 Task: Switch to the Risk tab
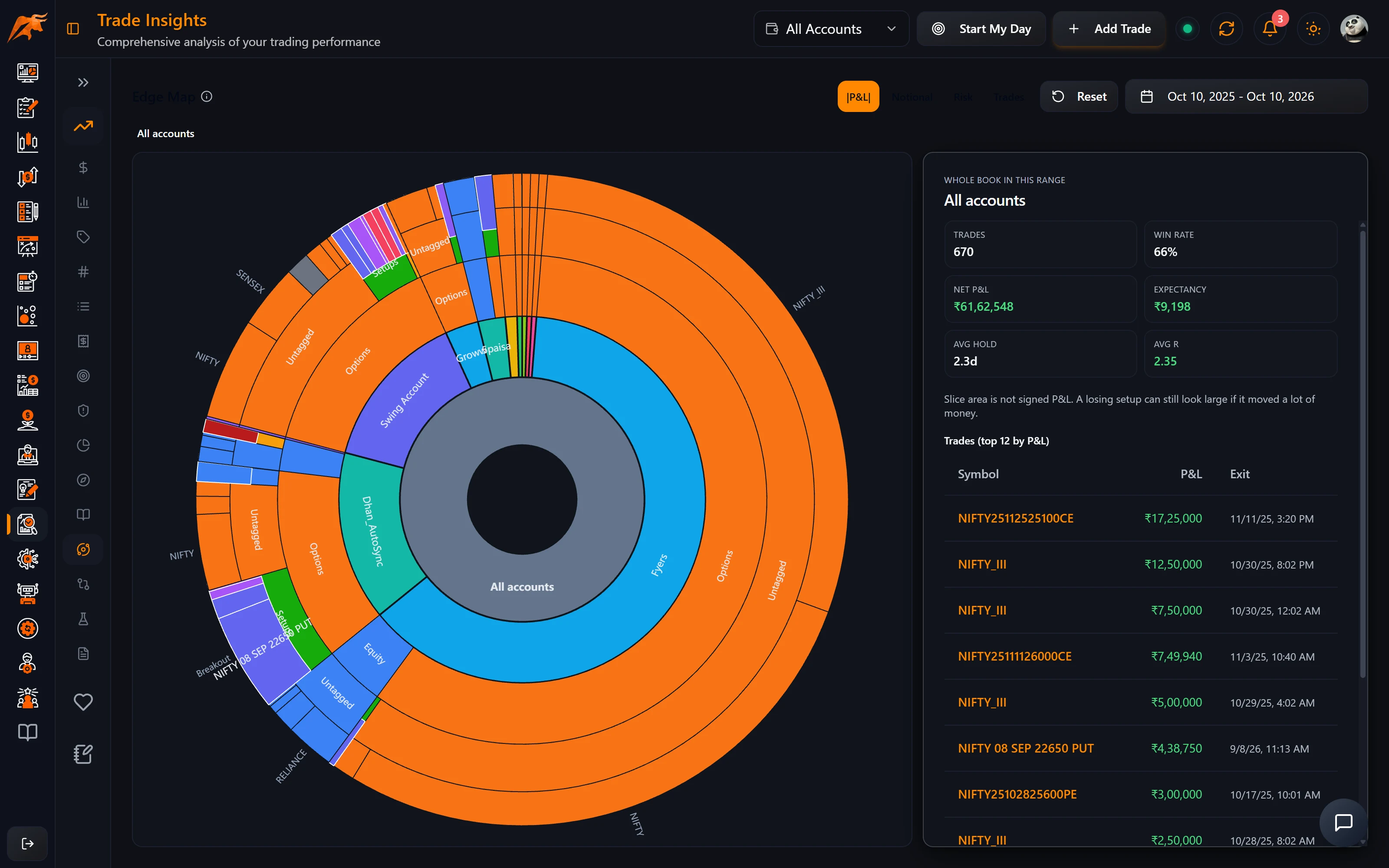tap(963, 97)
